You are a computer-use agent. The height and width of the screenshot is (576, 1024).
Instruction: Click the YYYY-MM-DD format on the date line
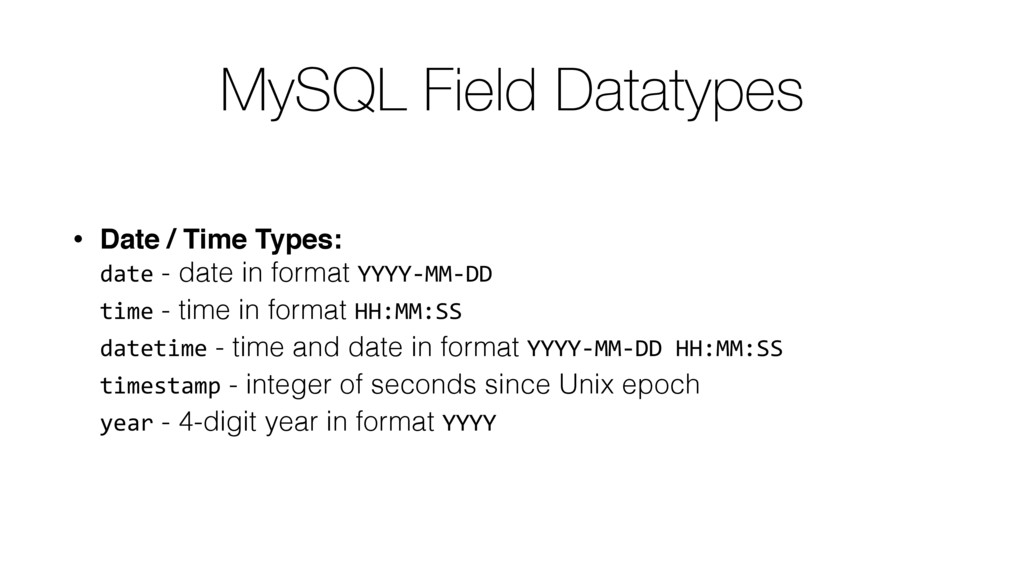(x=425, y=274)
